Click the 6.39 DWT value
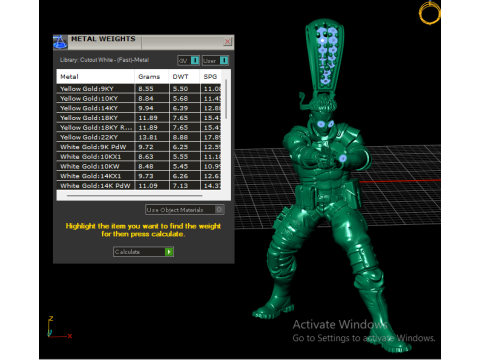 click(180, 108)
